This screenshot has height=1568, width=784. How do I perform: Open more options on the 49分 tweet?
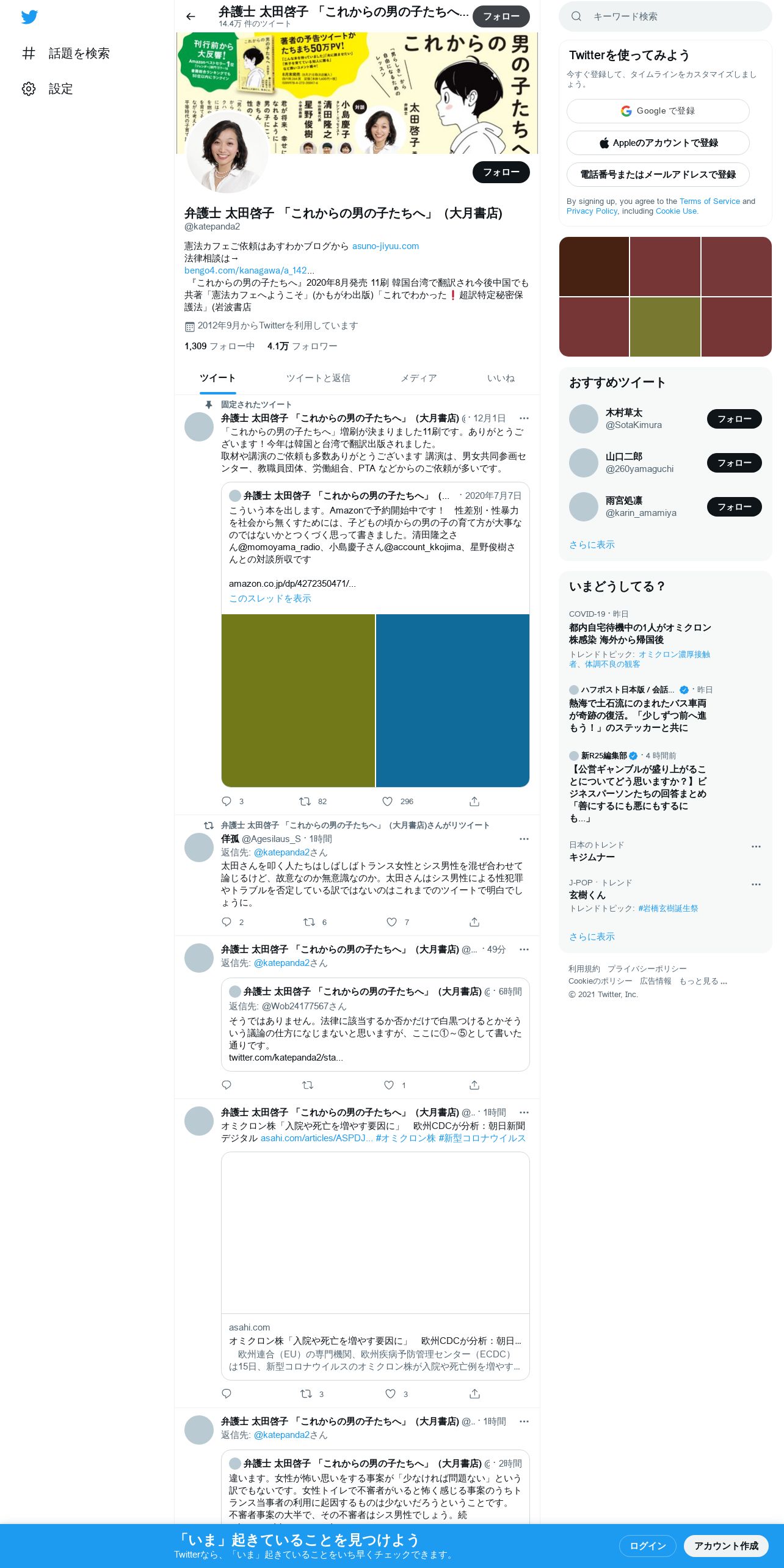point(524,949)
